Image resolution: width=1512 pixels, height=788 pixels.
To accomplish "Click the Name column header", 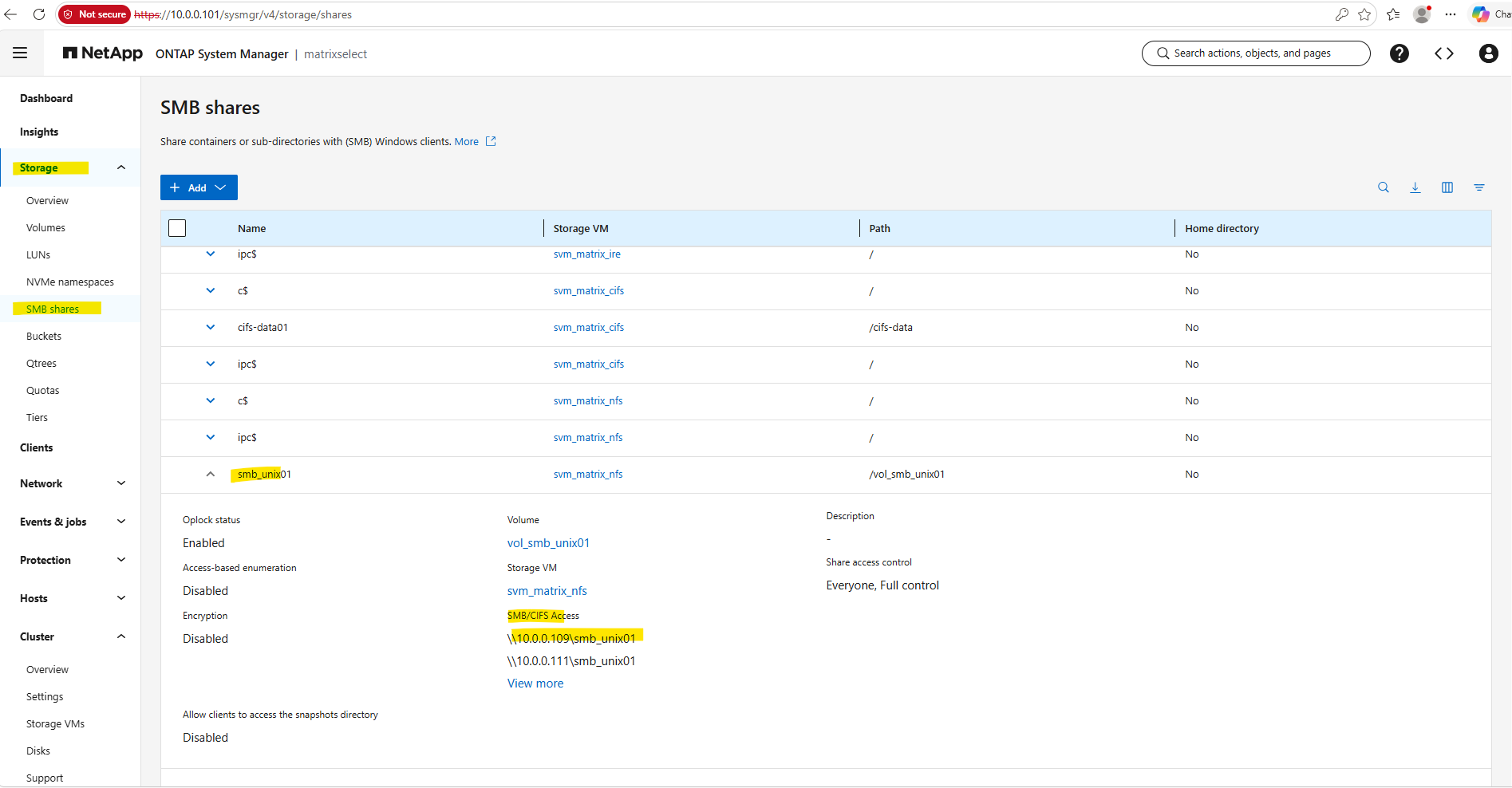I will coord(252,228).
